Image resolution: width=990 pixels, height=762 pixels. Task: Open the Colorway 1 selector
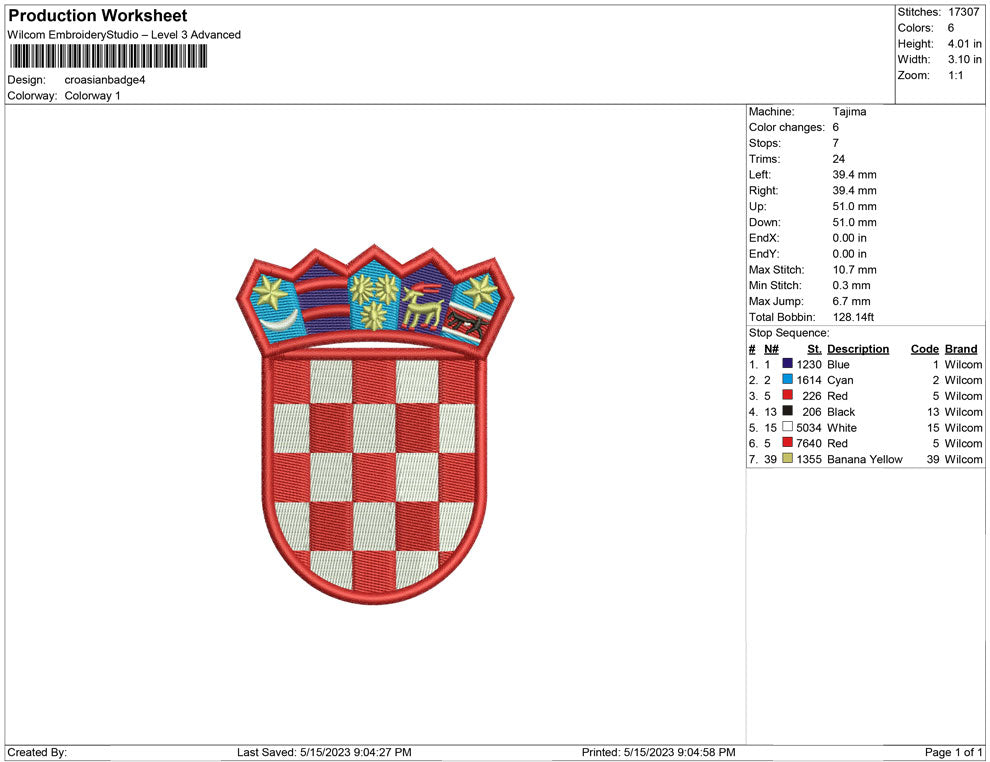coord(91,96)
